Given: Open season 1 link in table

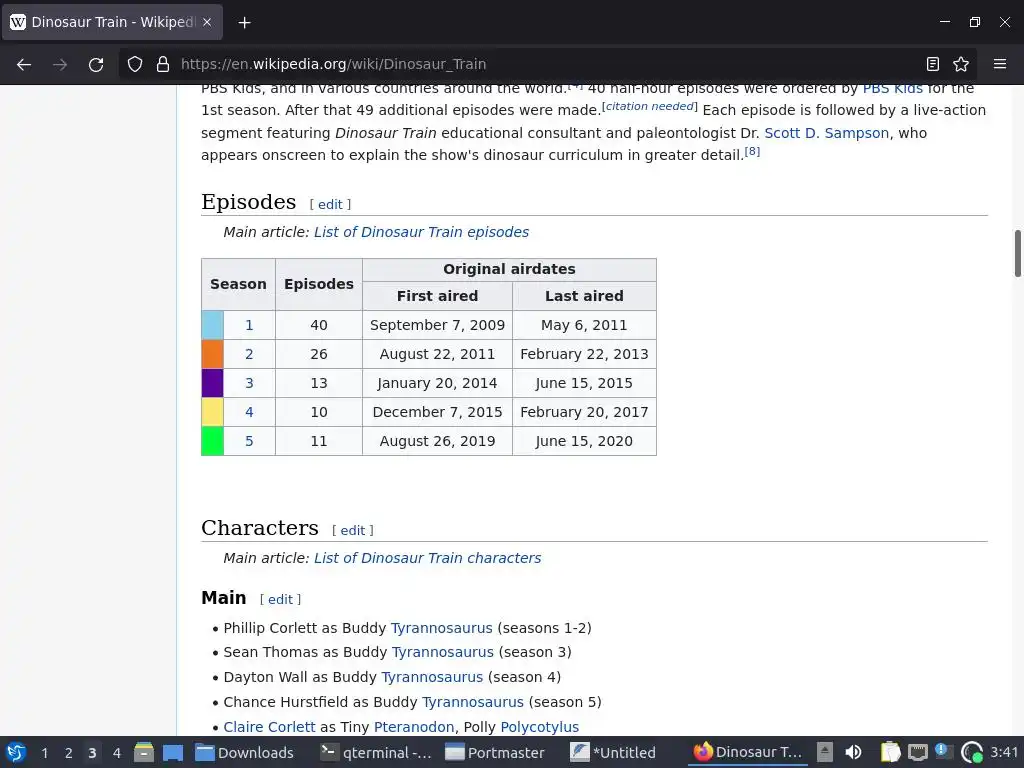Looking at the screenshot, I should click(249, 325).
